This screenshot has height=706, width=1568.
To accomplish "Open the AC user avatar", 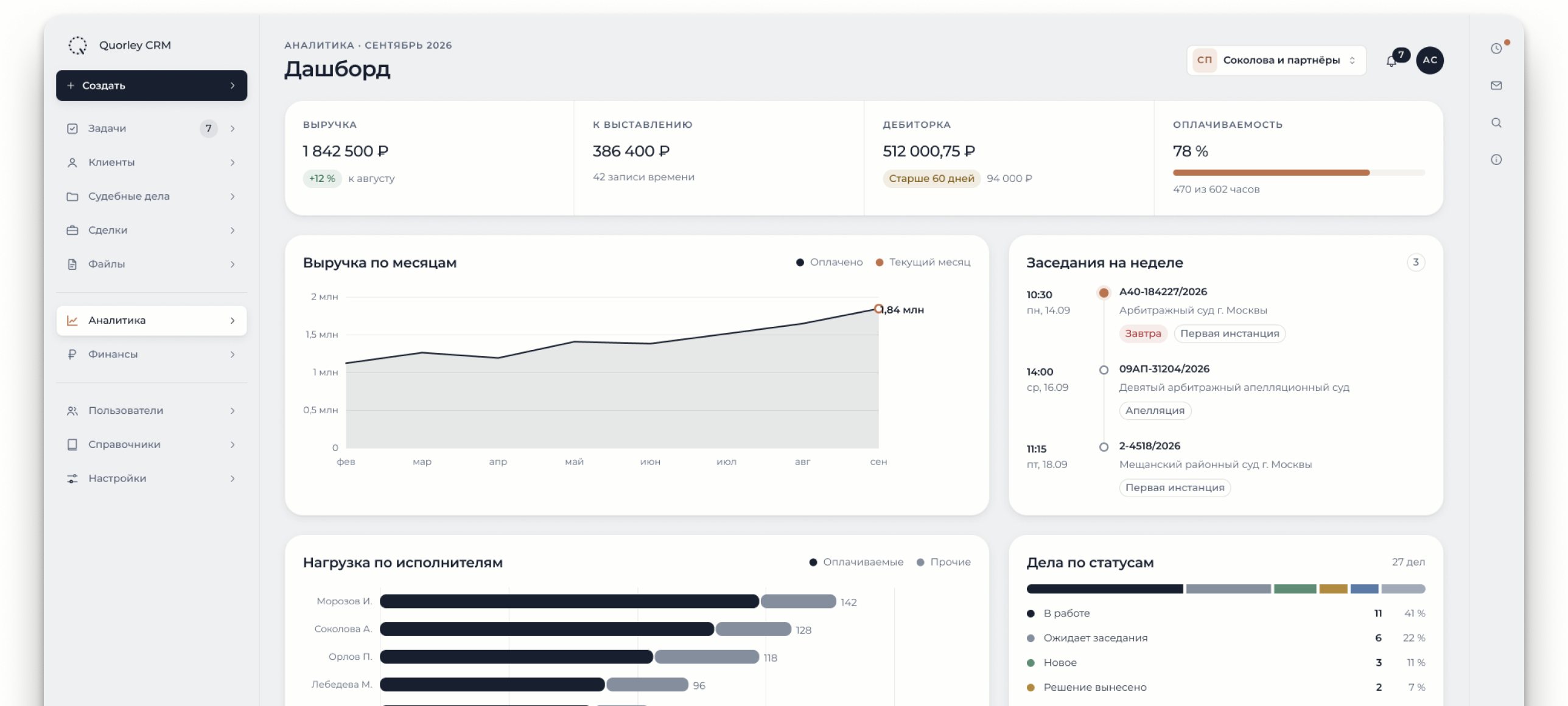I will click(x=1430, y=60).
